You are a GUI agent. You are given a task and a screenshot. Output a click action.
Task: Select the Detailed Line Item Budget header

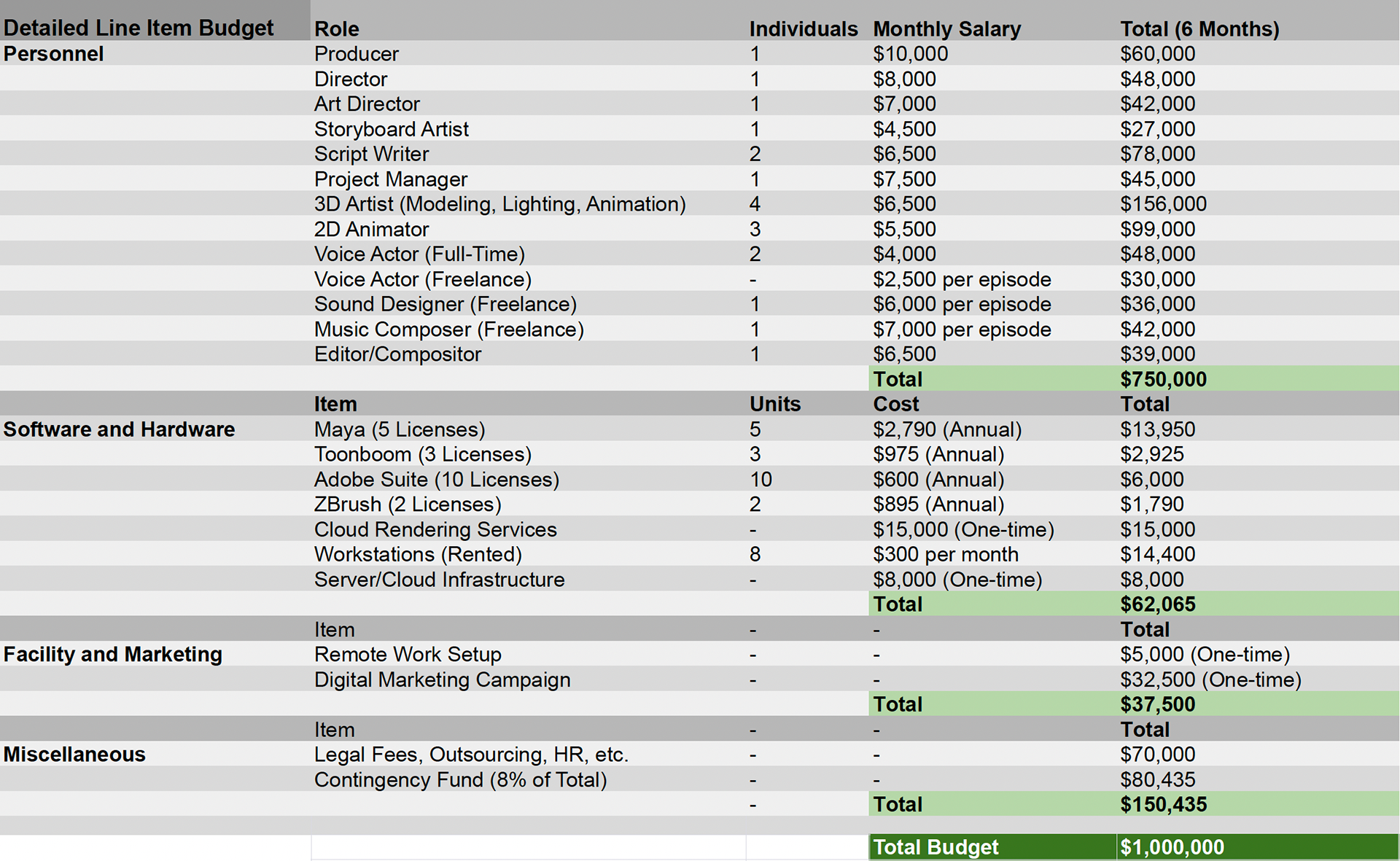pyautogui.click(x=139, y=28)
